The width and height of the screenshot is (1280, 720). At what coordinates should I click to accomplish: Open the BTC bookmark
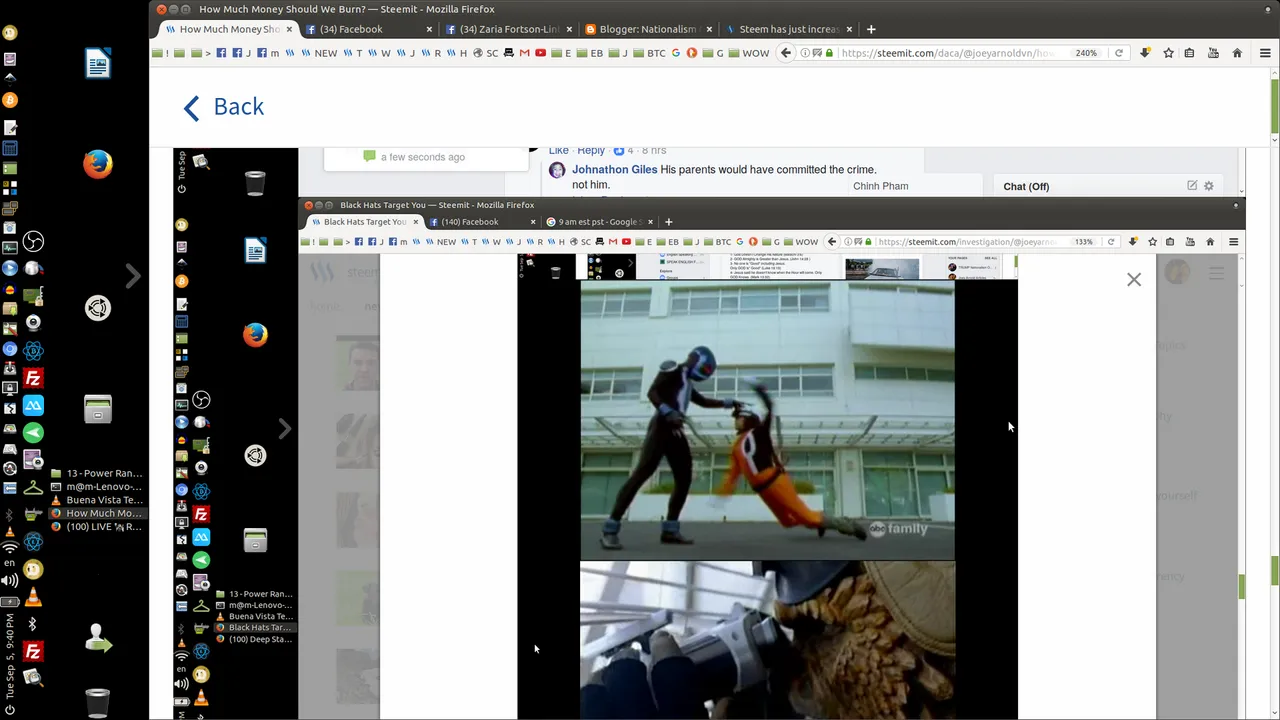click(x=650, y=53)
